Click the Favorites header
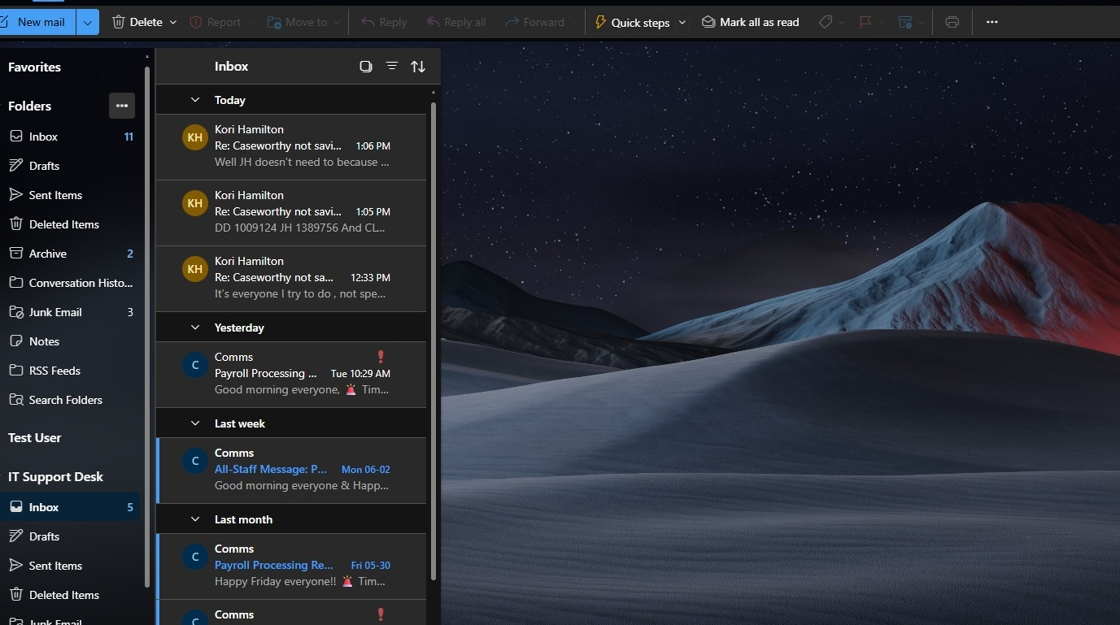The width and height of the screenshot is (1120, 625). pyautogui.click(x=34, y=67)
